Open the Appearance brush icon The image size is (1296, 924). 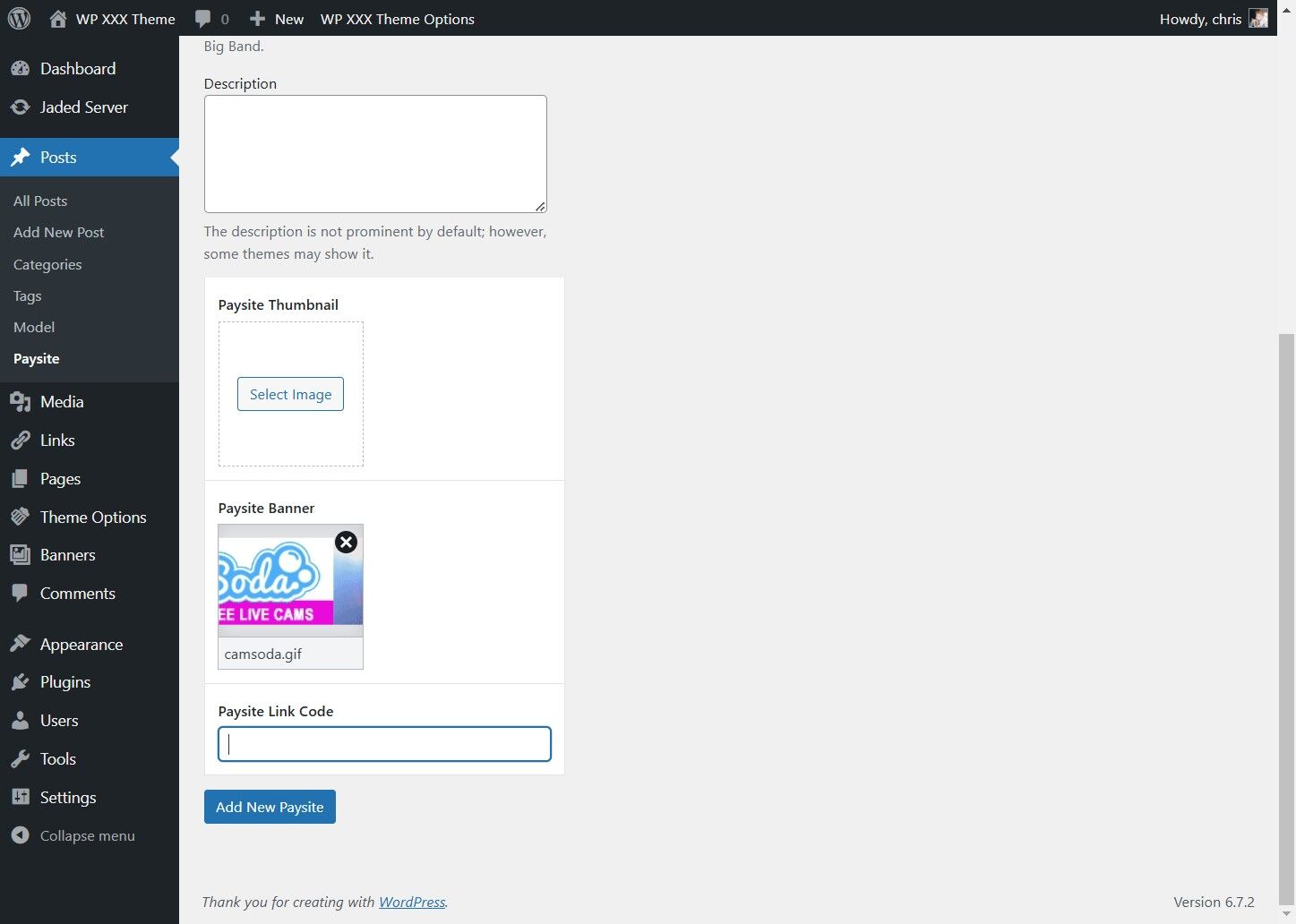[21, 644]
